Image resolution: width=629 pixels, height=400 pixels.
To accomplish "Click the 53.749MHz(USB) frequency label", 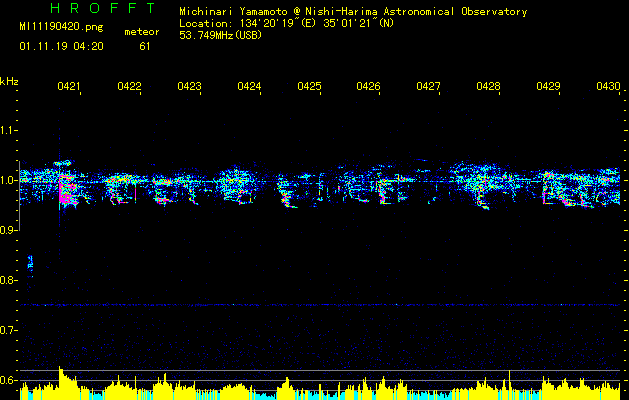I will click(x=220, y=35).
